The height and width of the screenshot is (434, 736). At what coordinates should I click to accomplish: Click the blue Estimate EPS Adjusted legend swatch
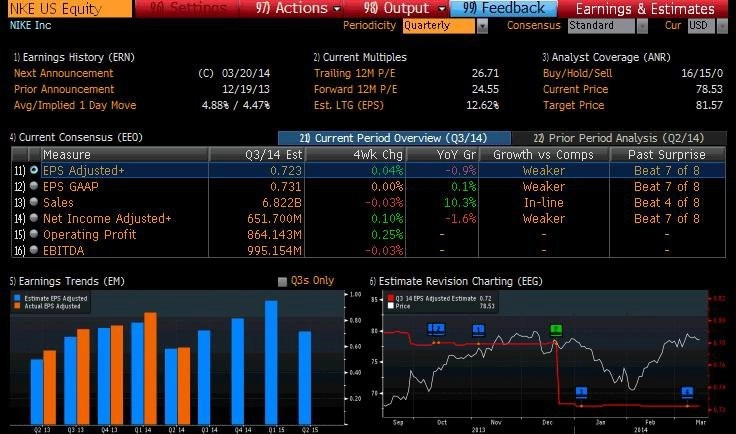[17, 298]
